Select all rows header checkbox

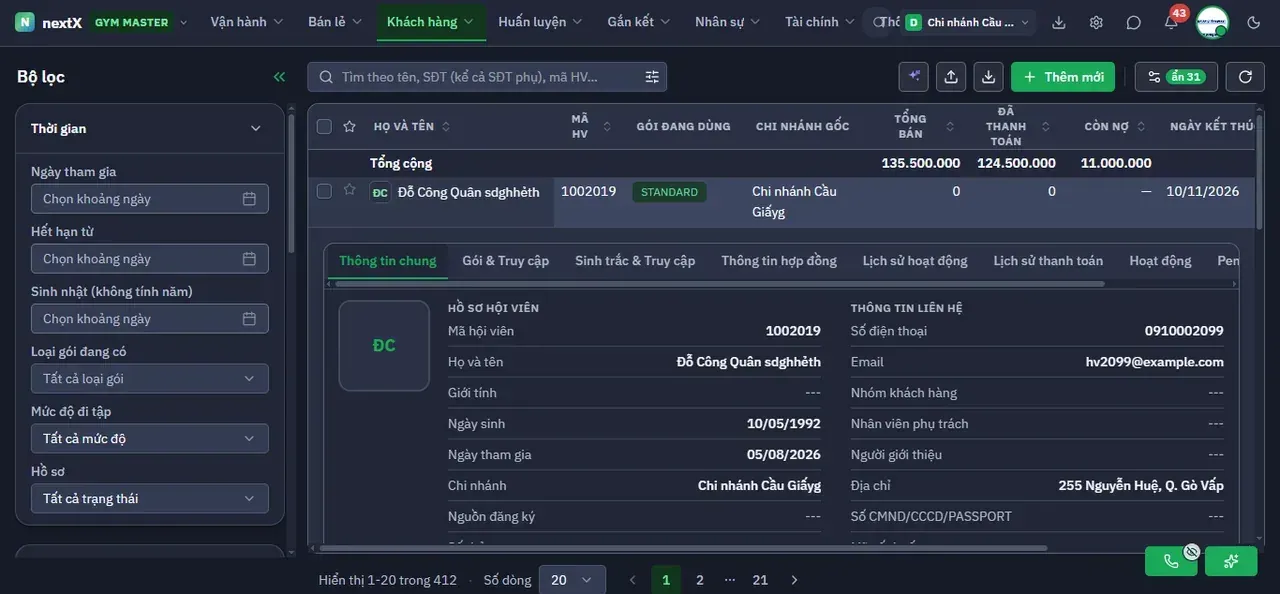tap(324, 126)
